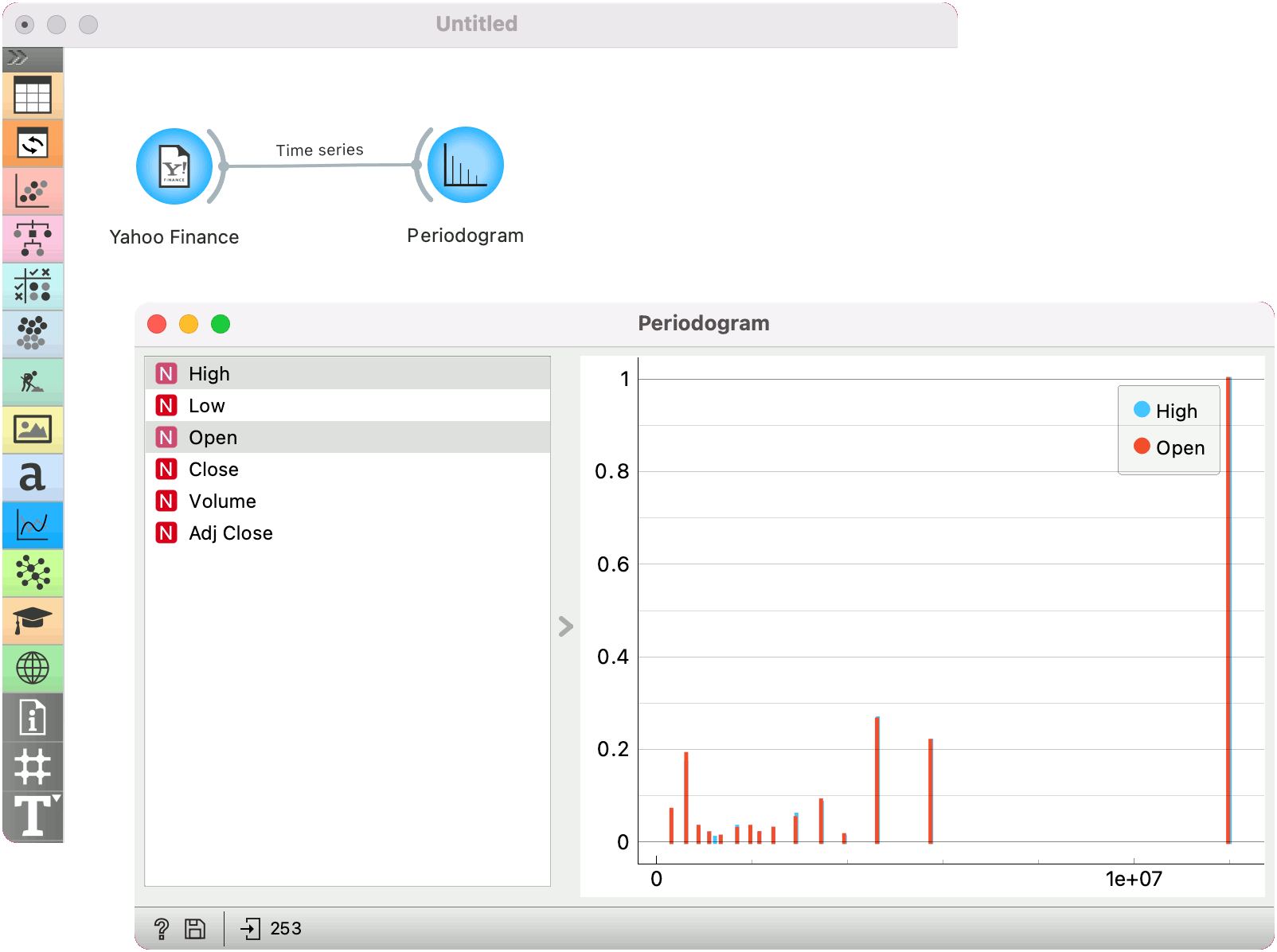
Task: Open the Periodogram widget node
Action: pyautogui.click(x=465, y=166)
